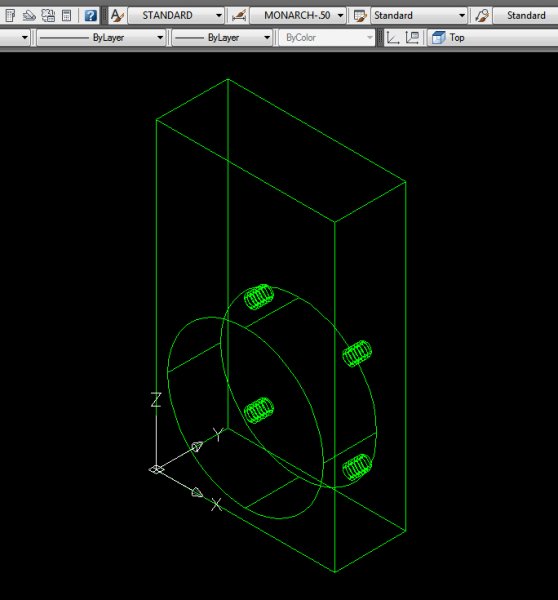Click the Dimension Style icon

(239, 16)
